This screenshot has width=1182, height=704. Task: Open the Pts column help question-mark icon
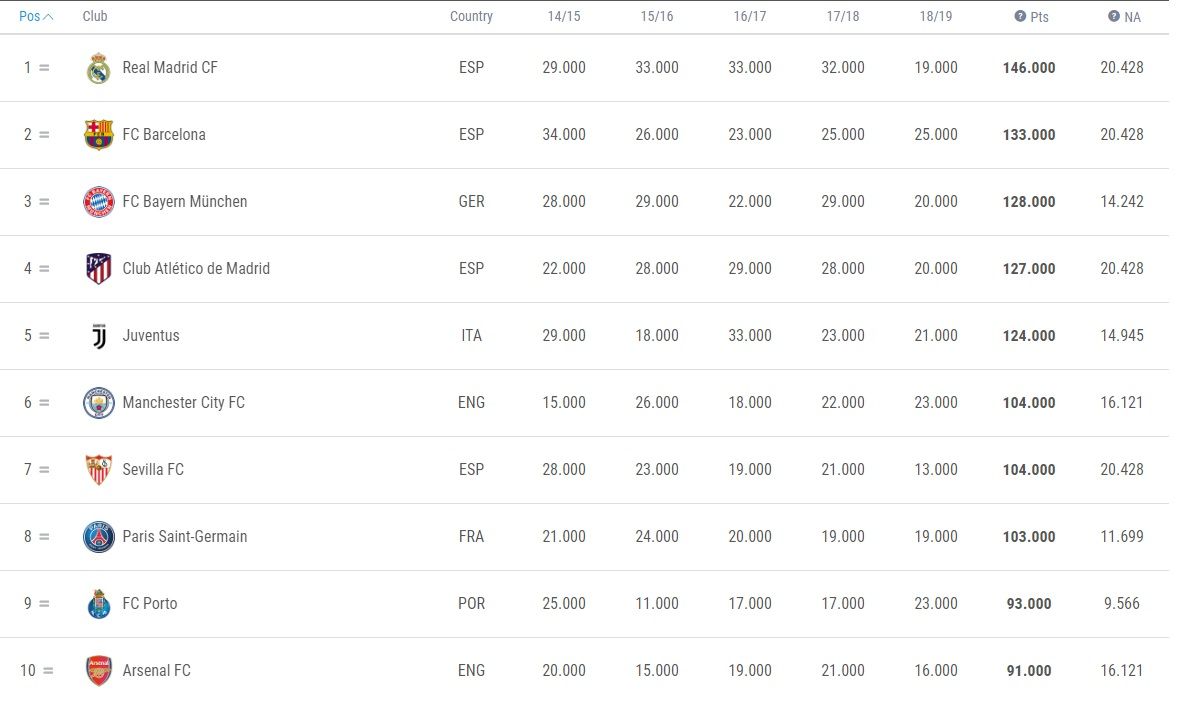(1020, 16)
